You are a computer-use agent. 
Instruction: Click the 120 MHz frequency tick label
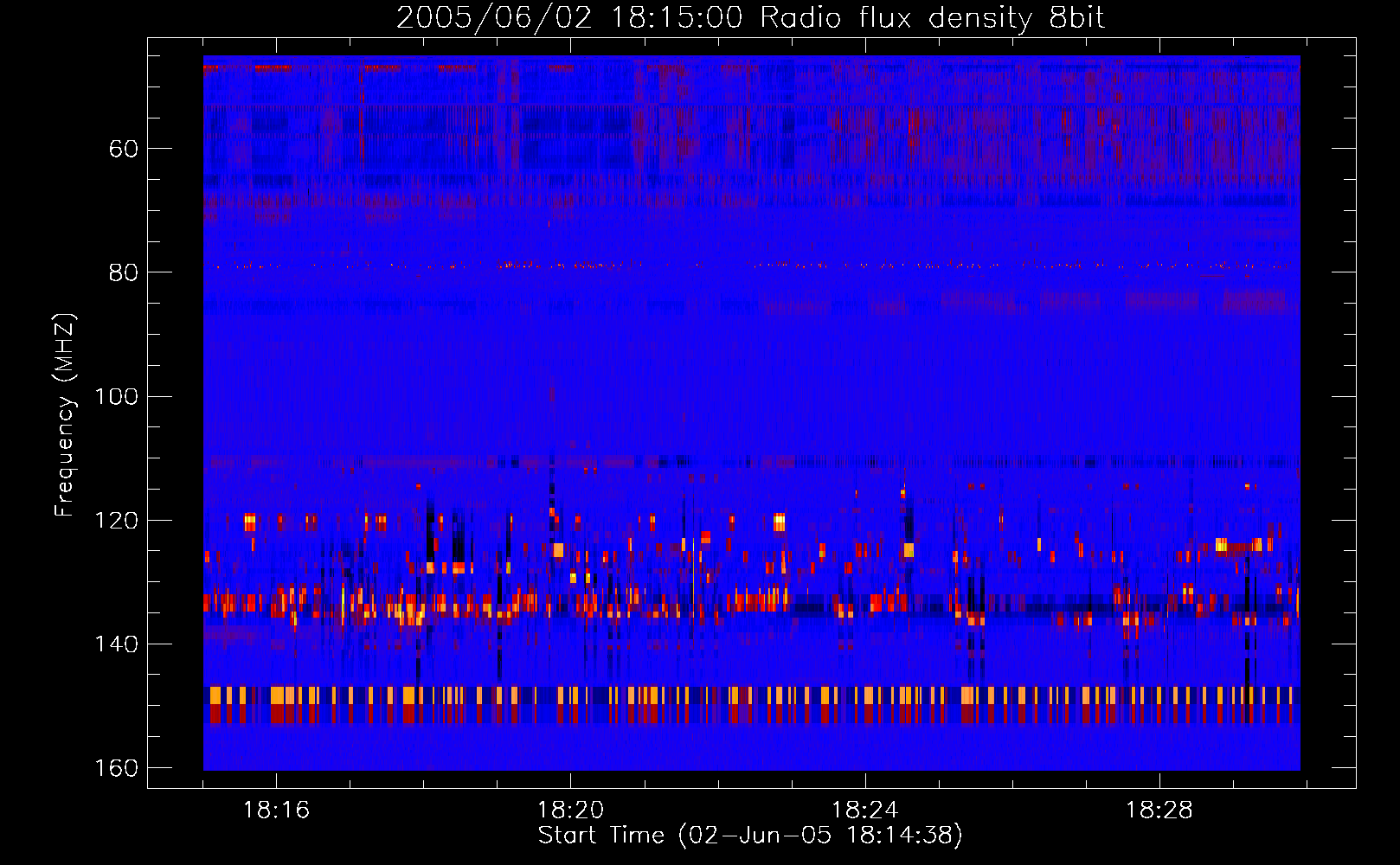(x=116, y=521)
